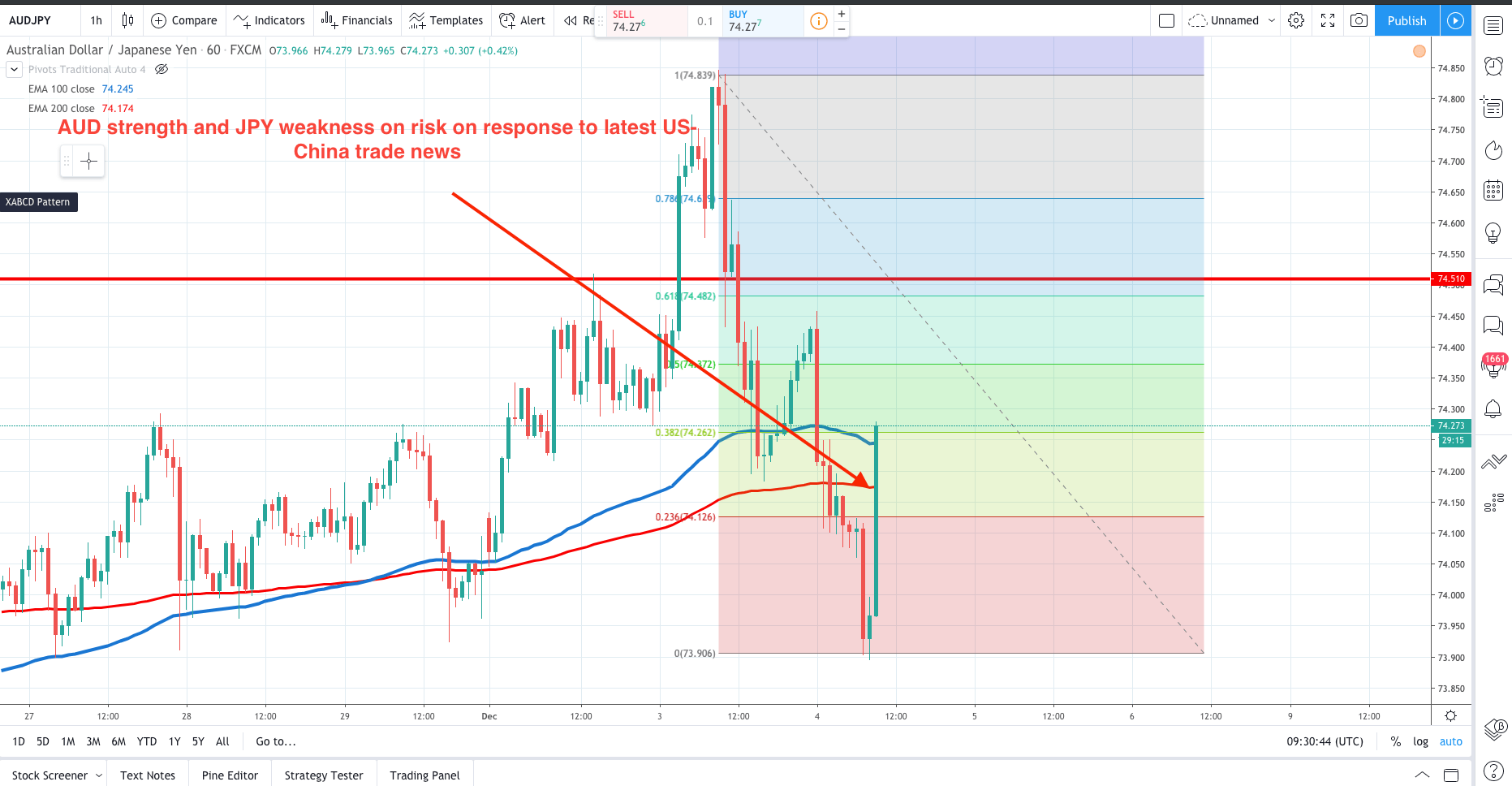Open the Indicators menu
1512x786 pixels.
point(269,20)
